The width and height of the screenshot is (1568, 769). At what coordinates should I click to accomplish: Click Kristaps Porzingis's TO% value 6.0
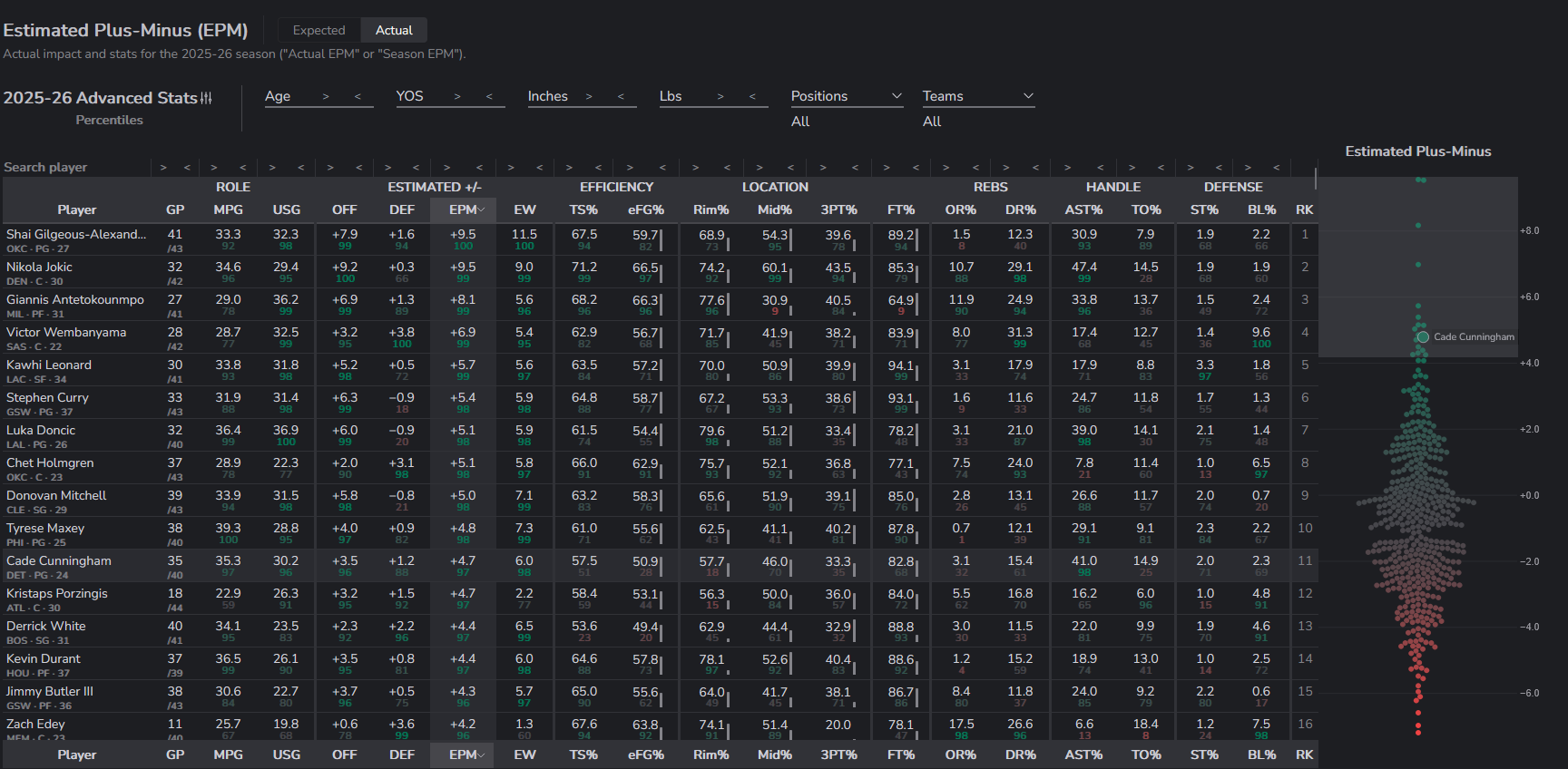[x=1146, y=593]
